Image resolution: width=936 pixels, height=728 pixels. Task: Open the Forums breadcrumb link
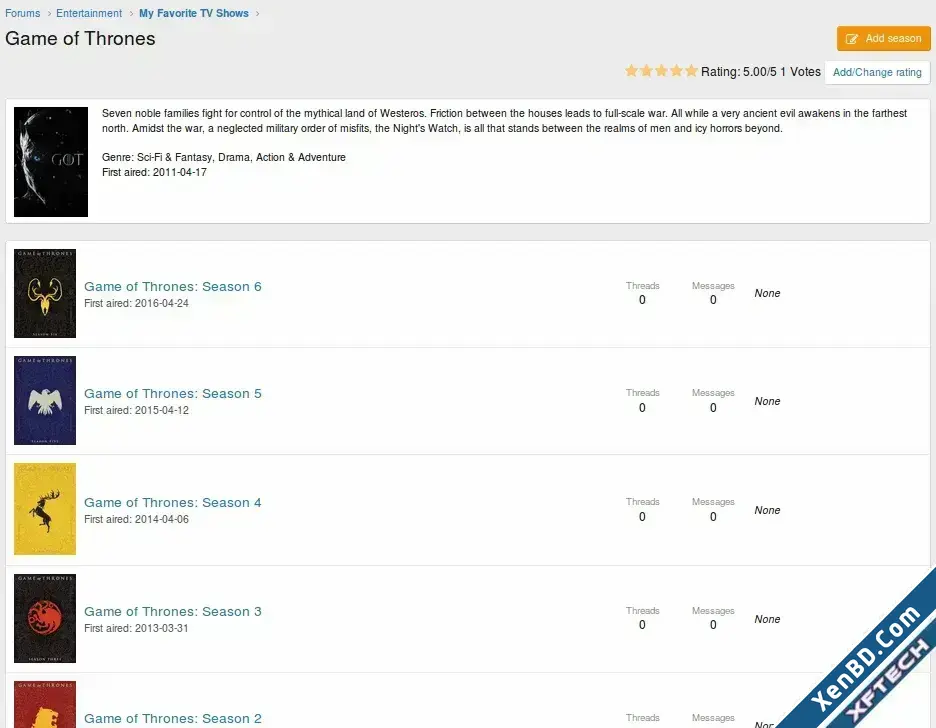[23, 13]
